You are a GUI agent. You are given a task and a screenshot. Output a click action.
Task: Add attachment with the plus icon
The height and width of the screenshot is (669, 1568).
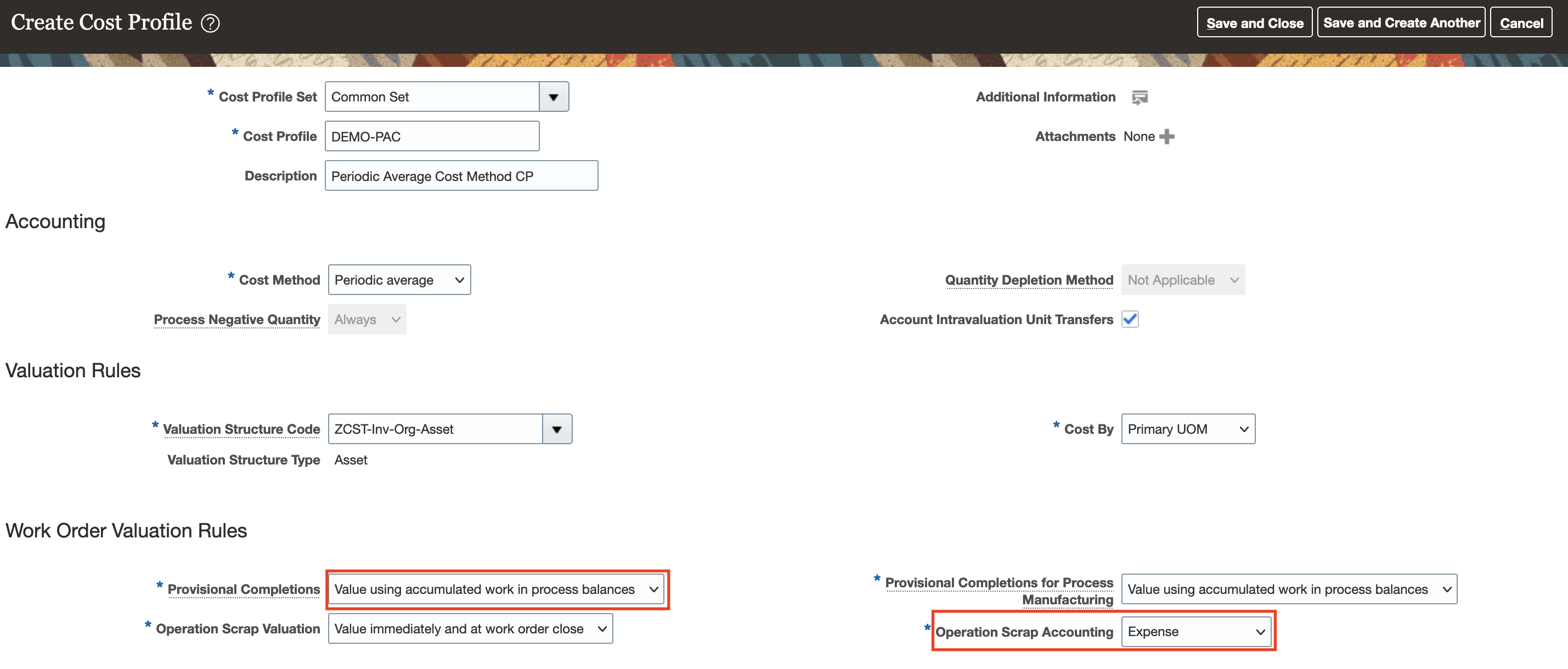pos(1167,137)
